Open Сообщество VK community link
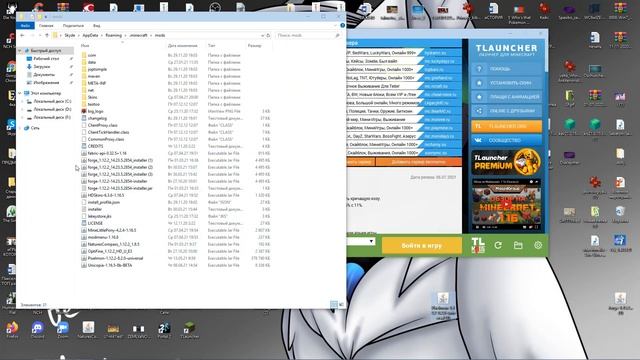640x360 pixels. click(x=506, y=140)
